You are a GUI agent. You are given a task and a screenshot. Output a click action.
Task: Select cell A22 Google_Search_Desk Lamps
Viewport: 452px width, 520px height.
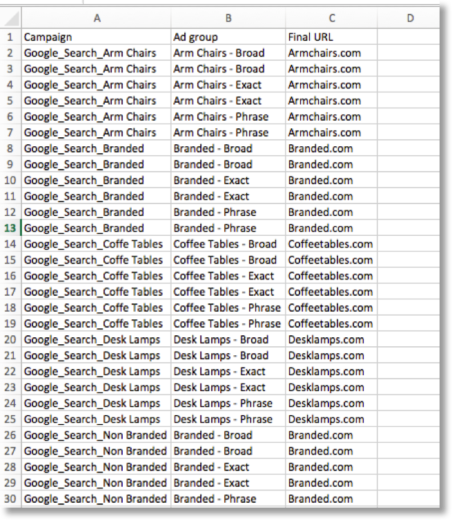pyautogui.click(x=96, y=372)
